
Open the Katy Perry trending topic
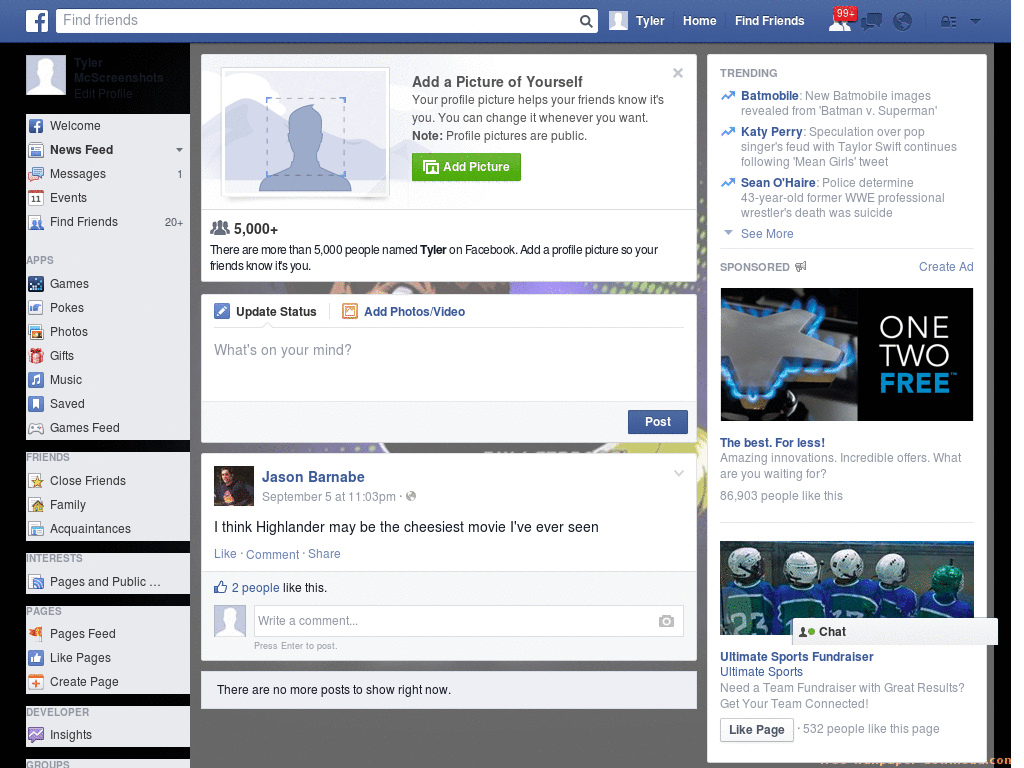[x=771, y=132]
